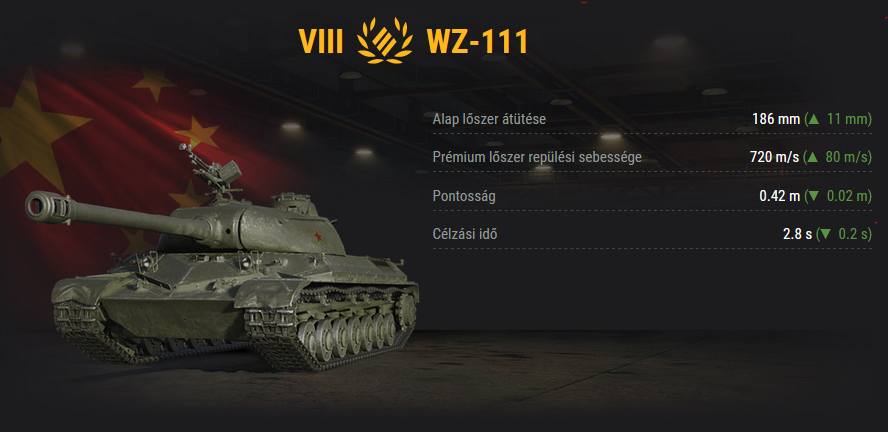Viewport: 888px width, 432px height.
Task: Click the gold laurel wreath premium icon
Action: (385, 40)
